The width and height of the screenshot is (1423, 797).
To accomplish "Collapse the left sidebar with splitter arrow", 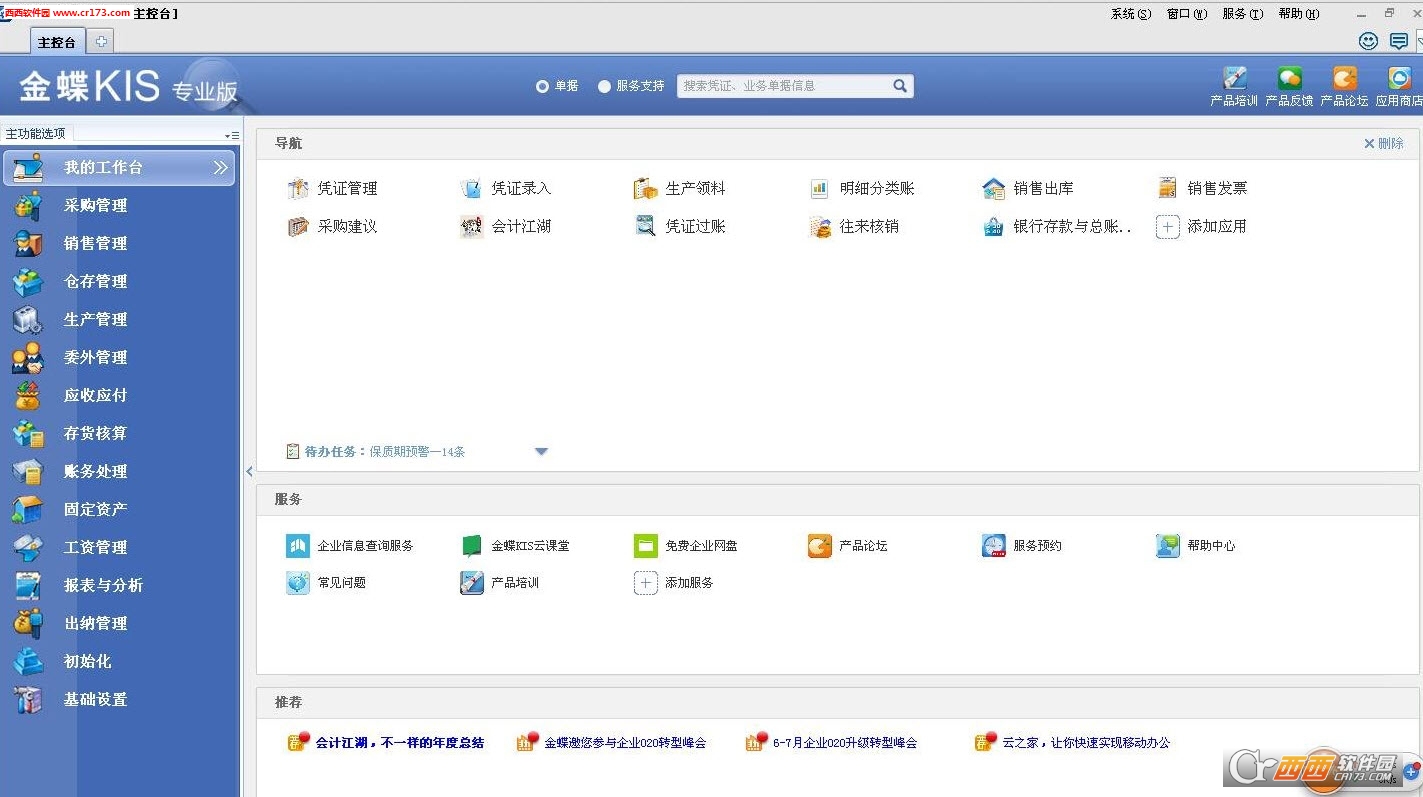I will [x=249, y=472].
